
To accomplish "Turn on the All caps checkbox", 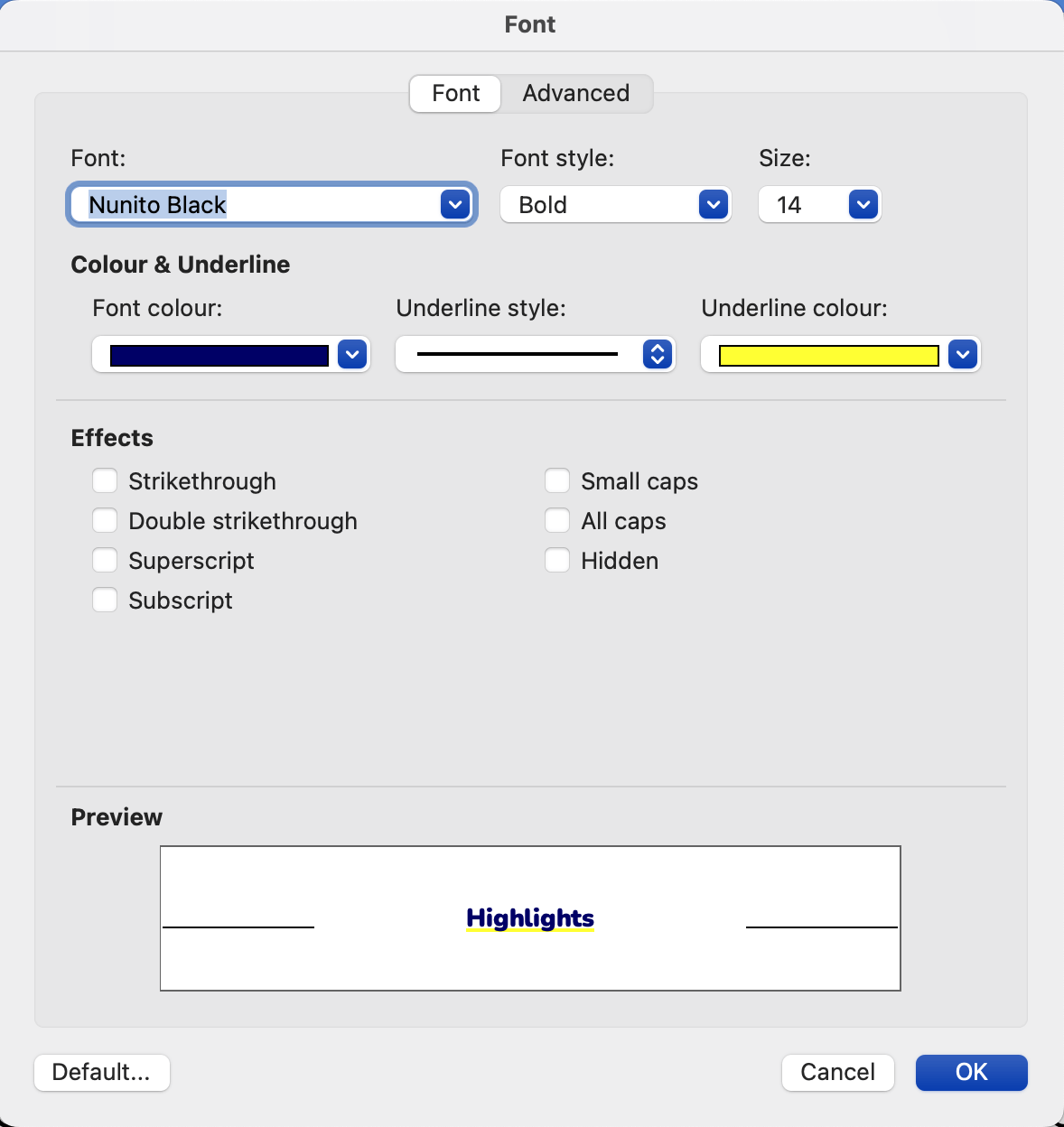I will [x=557, y=520].
